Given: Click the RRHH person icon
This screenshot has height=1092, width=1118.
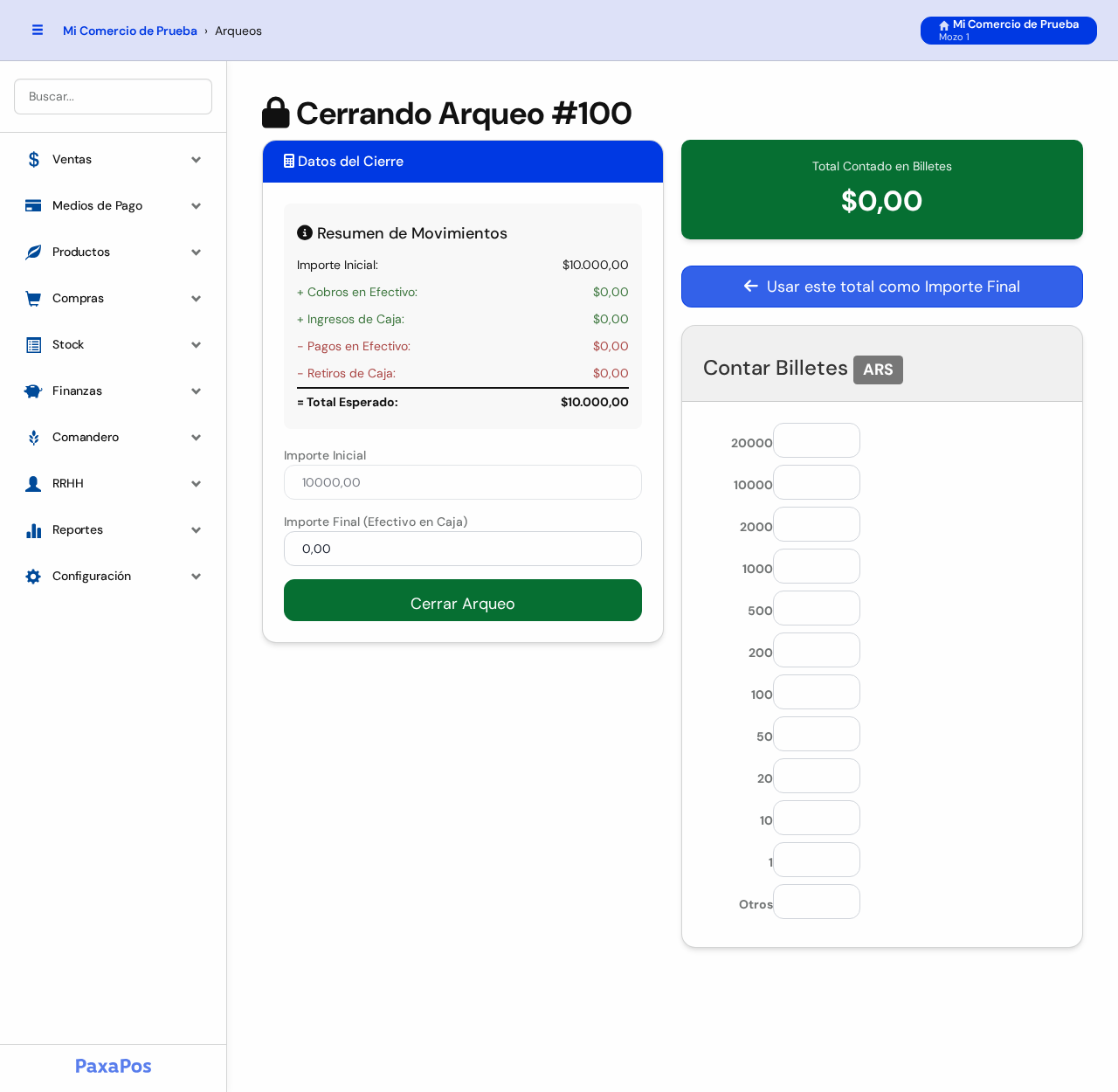Looking at the screenshot, I should tap(33, 483).
